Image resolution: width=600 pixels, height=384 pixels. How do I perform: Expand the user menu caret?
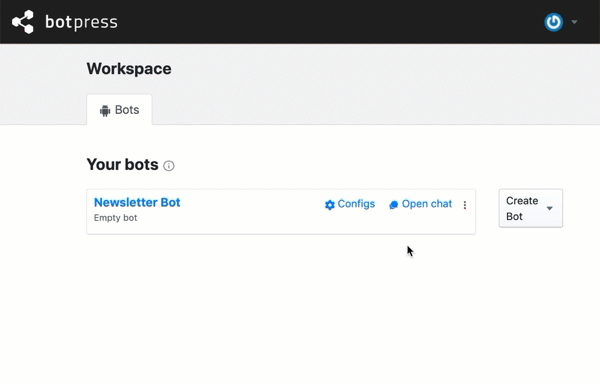(574, 22)
